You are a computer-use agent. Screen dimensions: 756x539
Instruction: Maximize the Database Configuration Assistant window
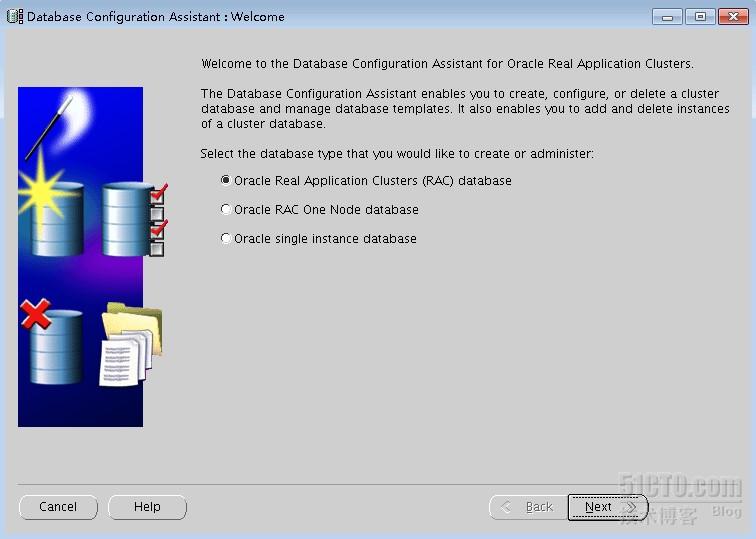pyautogui.click(x=700, y=17)
